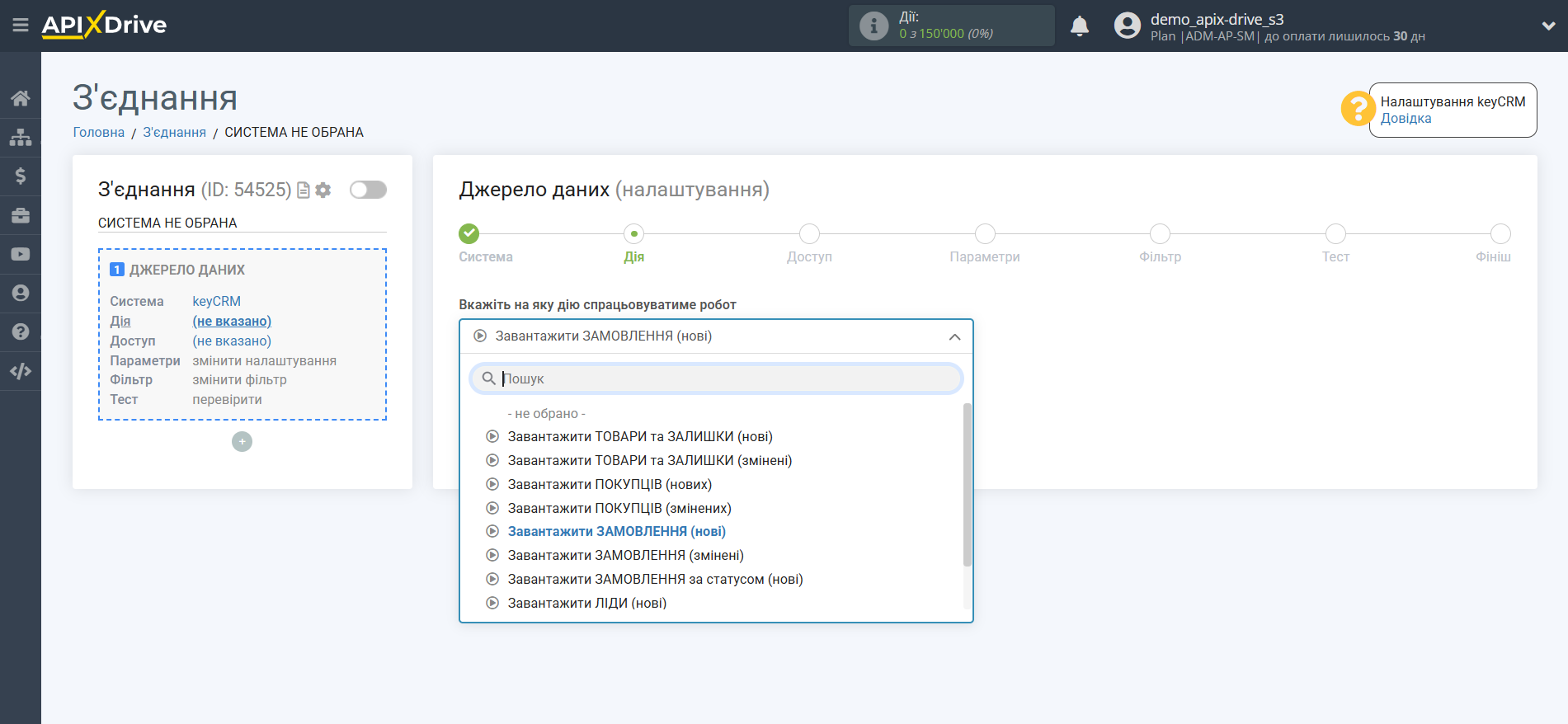
Task: Open the briefcase sidebar icon
Action: tap(21, 215)
